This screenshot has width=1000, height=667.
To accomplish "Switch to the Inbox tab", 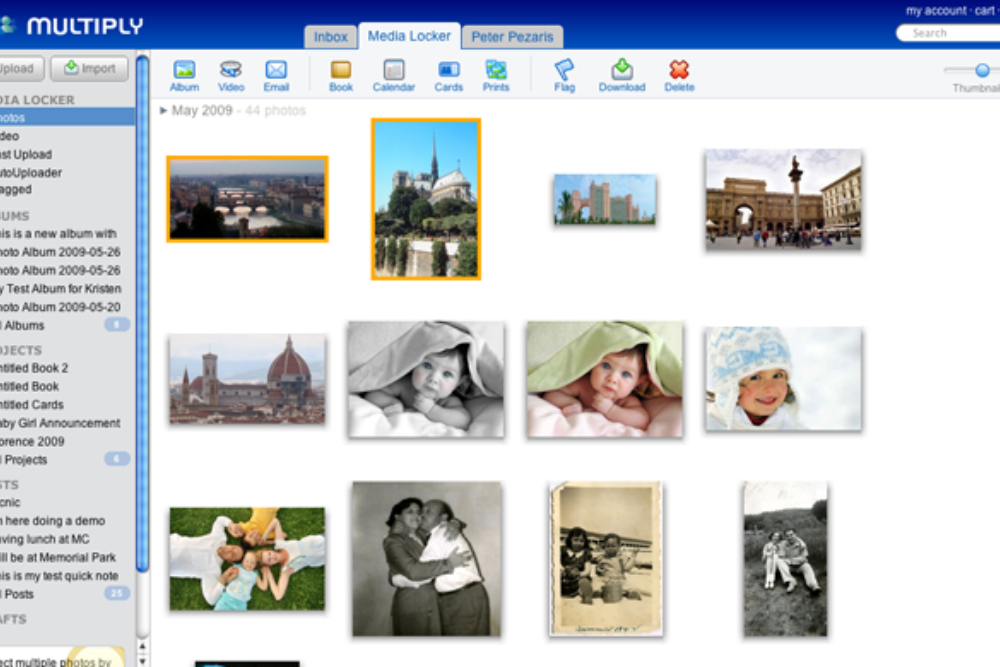I will (x=331, y=37).
